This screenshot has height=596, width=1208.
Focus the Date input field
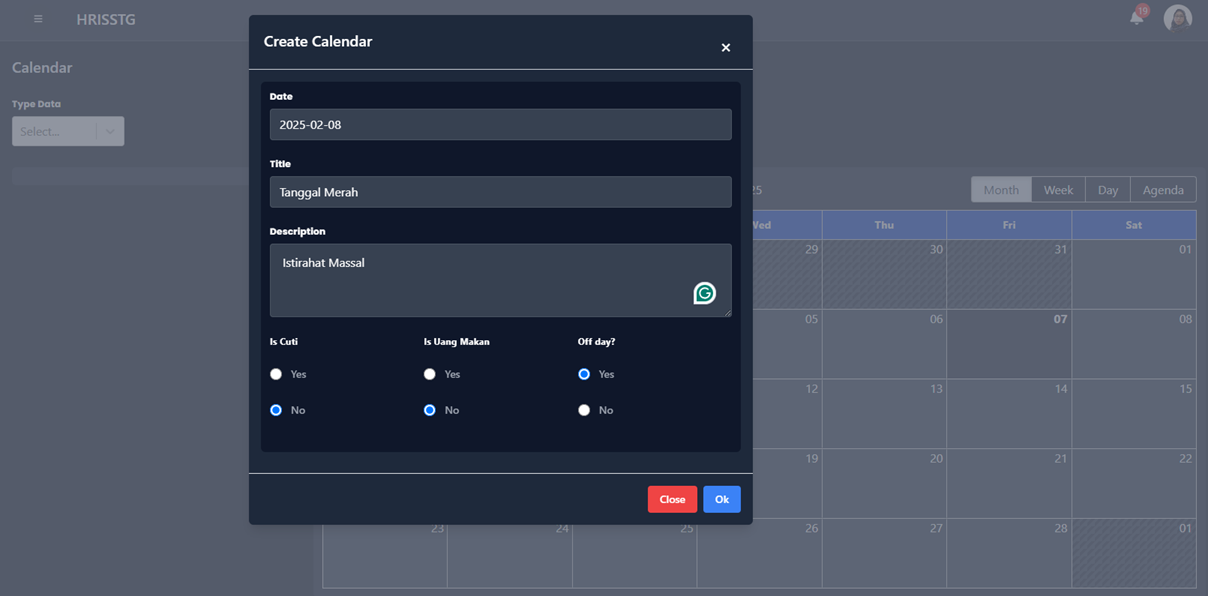tap(500, 125)
